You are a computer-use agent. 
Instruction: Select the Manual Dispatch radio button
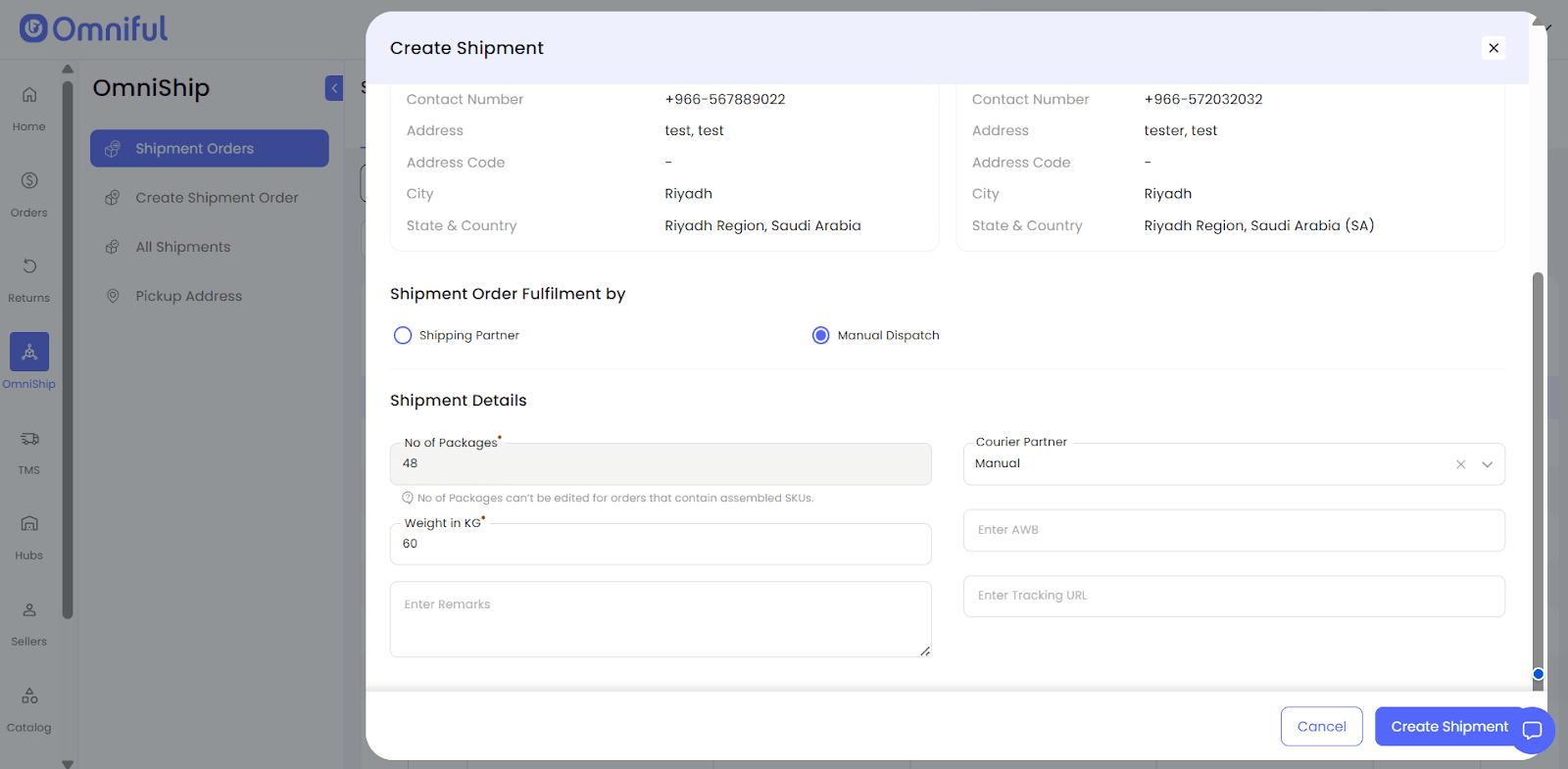click(821, 336)
